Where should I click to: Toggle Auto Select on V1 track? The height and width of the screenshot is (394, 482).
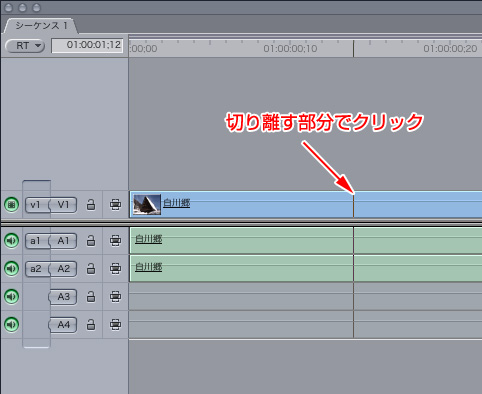pyautogui.click(x=115, y=205)
